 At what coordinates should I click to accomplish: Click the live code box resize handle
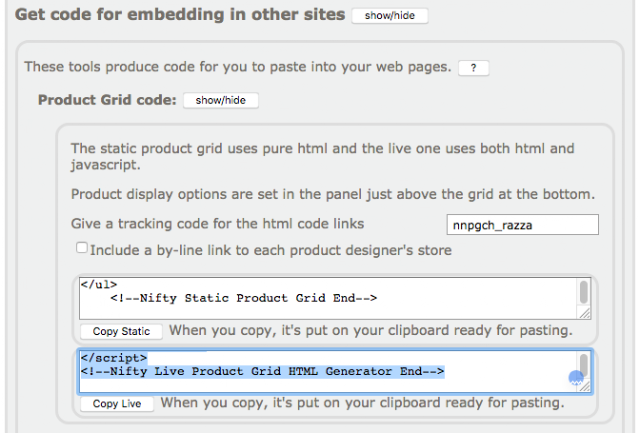[584, 386]
